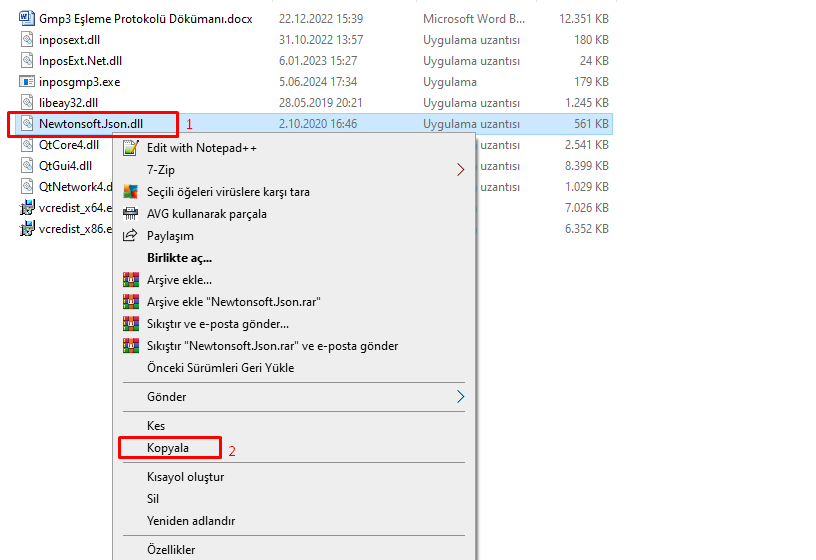Select file name 'QtGui4.dll'
This screenshot has height=560, width=816.
coord(66,166)
